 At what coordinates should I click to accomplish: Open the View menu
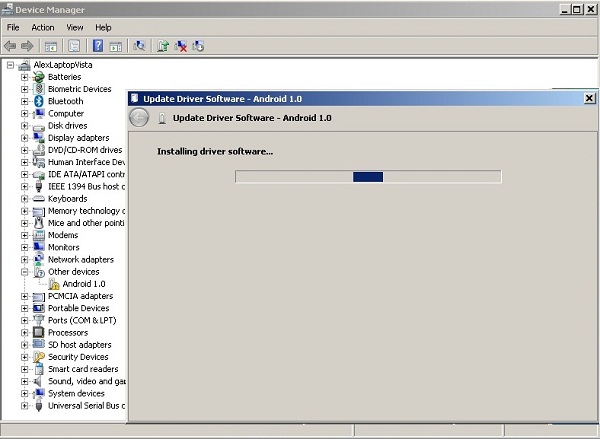[x=75, y=28]
